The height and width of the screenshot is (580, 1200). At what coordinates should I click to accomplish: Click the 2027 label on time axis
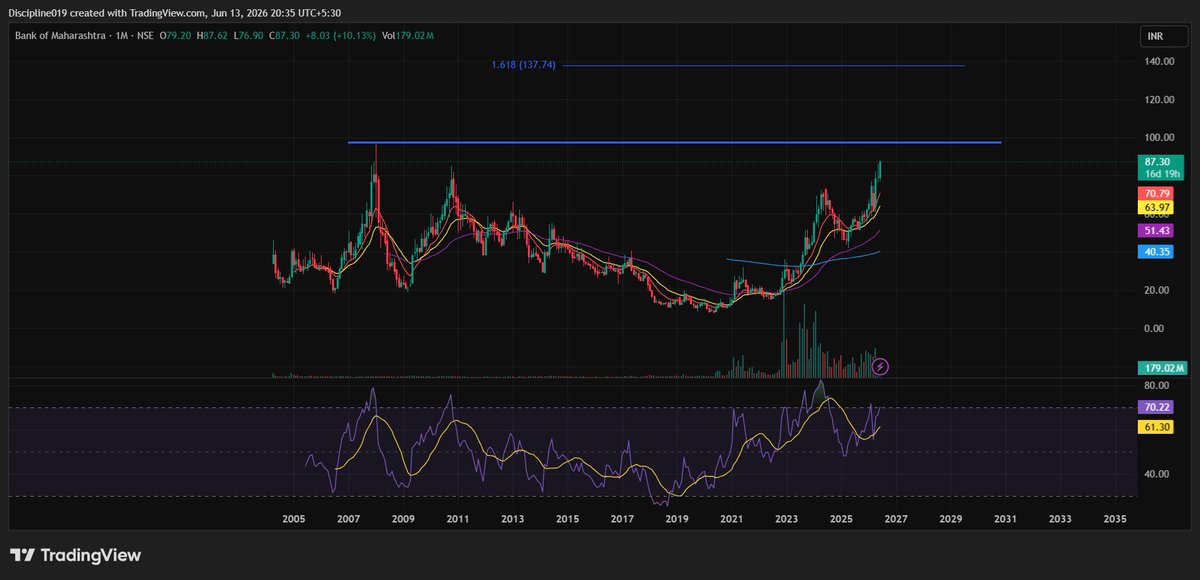click(x=896, y=519)
